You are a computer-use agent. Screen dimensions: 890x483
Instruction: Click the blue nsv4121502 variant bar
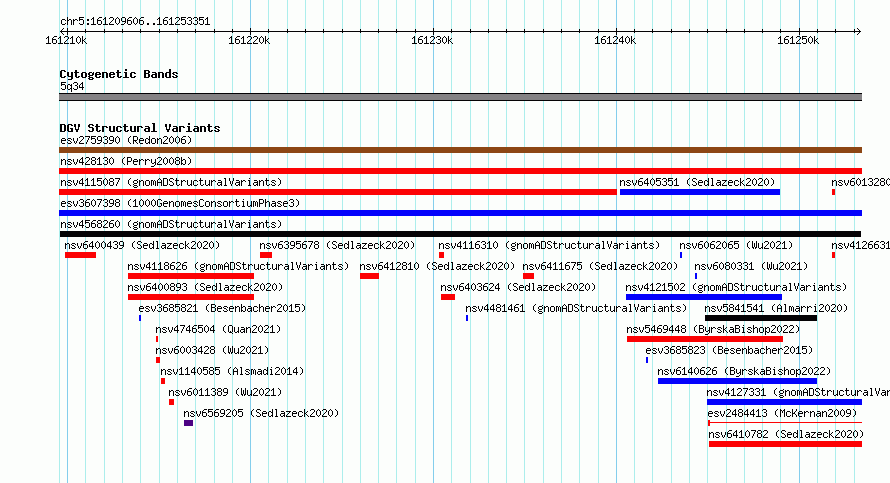click(704, 297)
